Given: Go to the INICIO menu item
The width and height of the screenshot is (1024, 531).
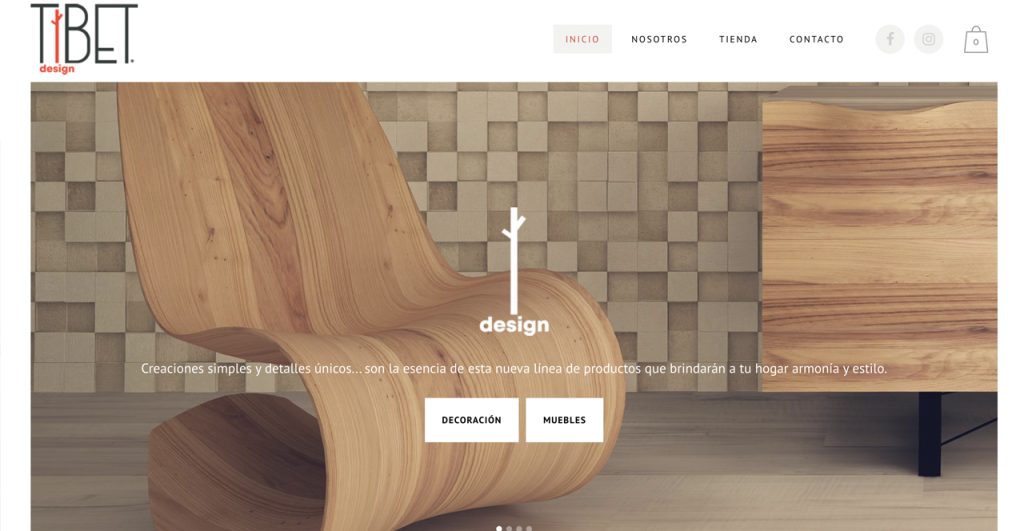Looking at the screenshot, I should (x=583, y=39).
